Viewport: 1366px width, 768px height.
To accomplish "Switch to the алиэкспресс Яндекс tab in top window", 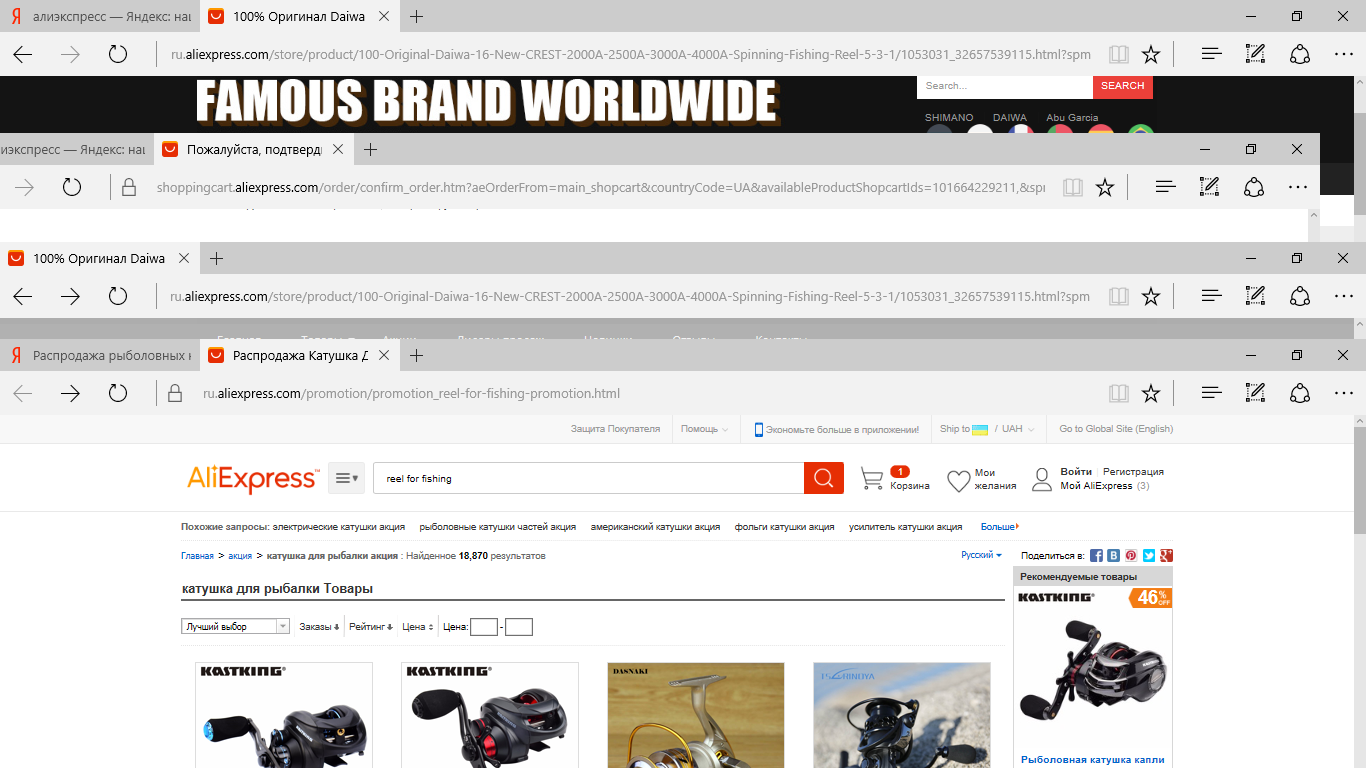I will [x=100, y=17].
